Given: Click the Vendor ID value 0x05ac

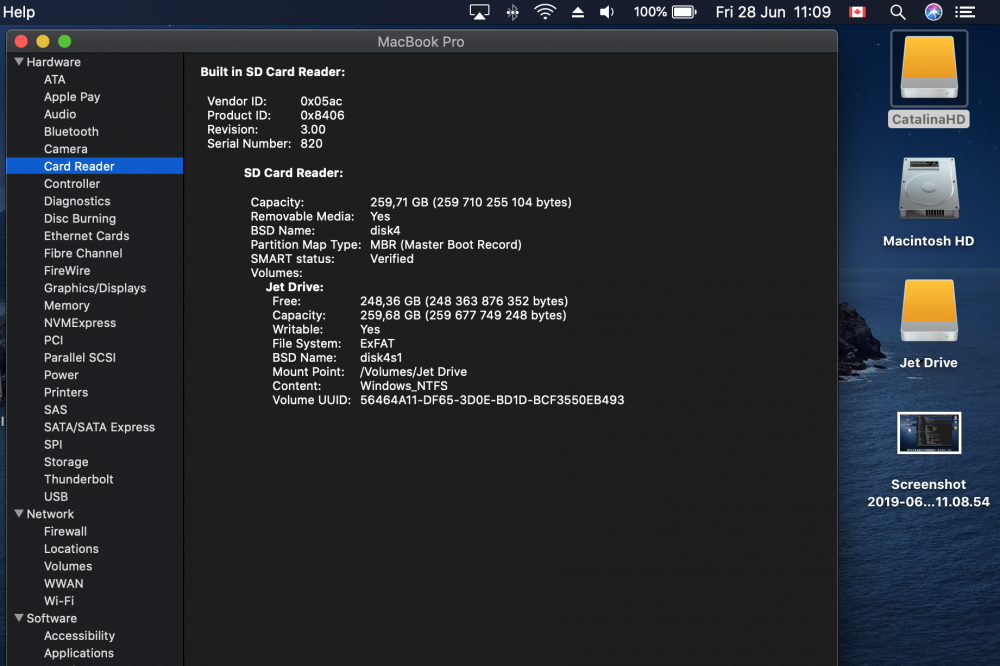Looking at the screenshot, I should [x=321, y=101].
